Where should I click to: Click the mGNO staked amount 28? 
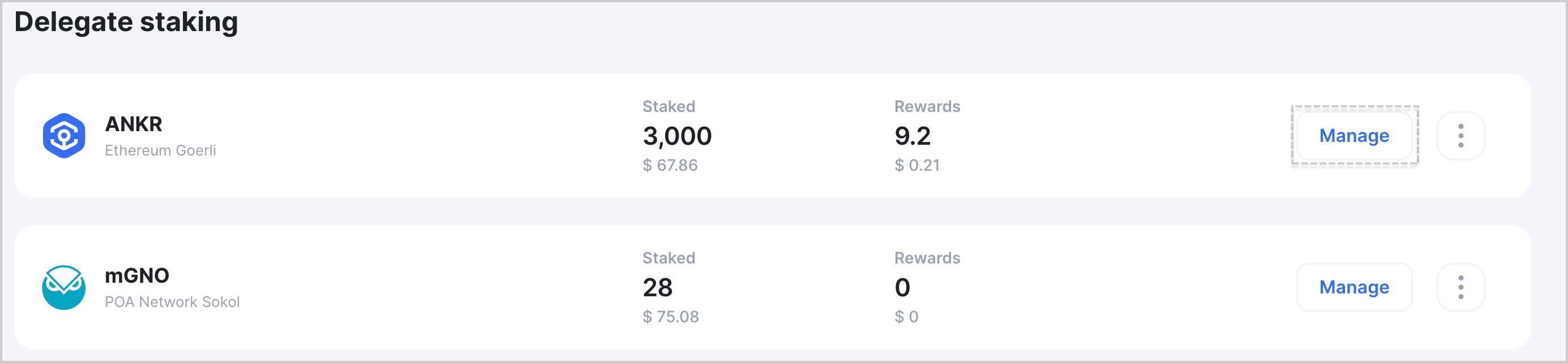657,287
